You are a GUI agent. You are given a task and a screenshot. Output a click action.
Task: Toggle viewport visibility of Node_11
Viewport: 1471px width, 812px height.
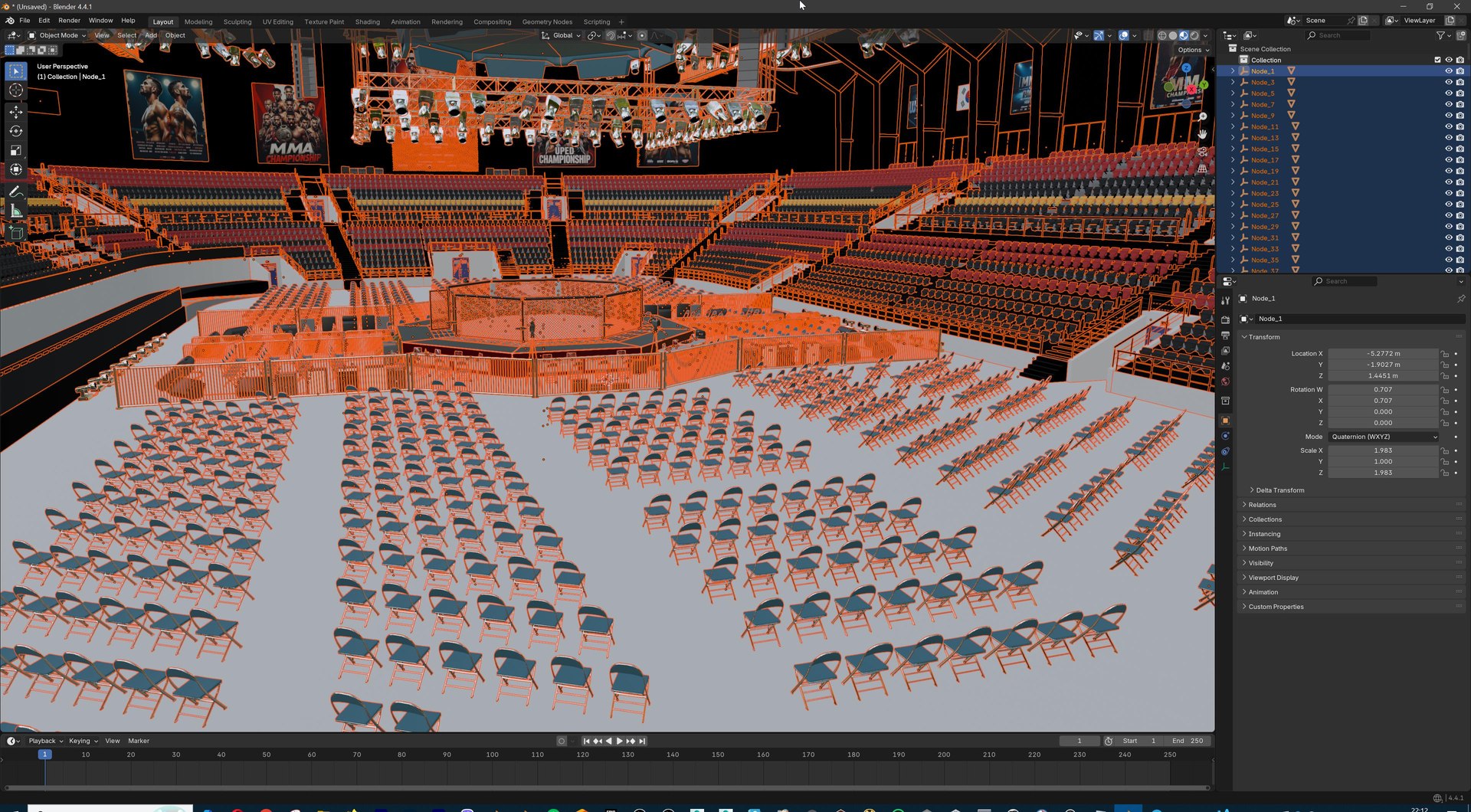pos(1448,126)
